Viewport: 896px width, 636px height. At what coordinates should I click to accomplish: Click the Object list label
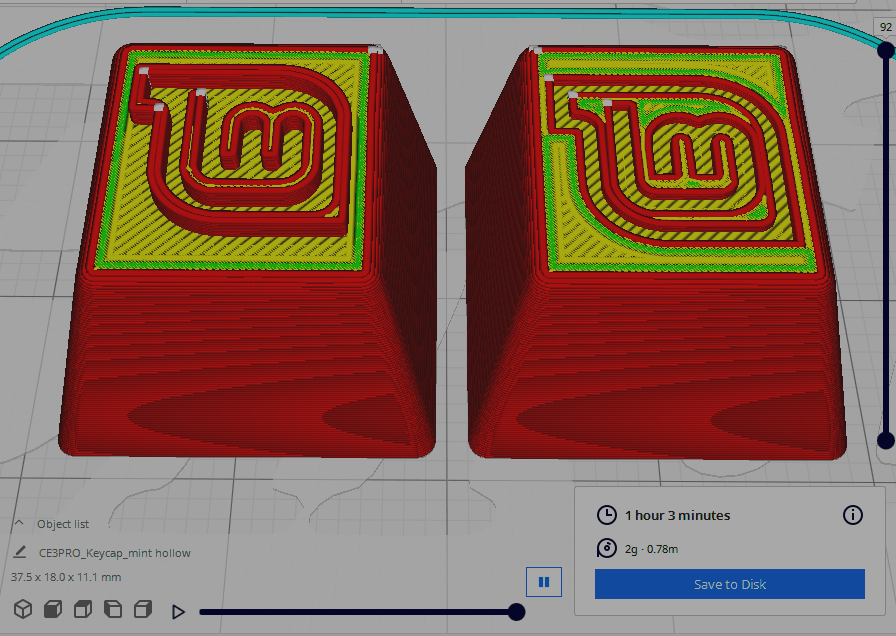pos(63,524)
